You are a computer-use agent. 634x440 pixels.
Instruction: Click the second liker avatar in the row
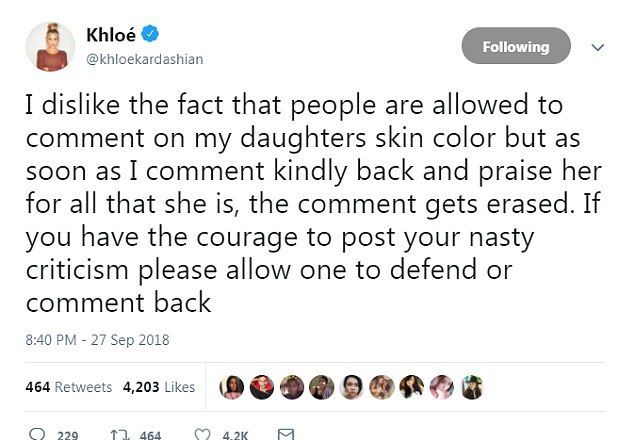261,387
